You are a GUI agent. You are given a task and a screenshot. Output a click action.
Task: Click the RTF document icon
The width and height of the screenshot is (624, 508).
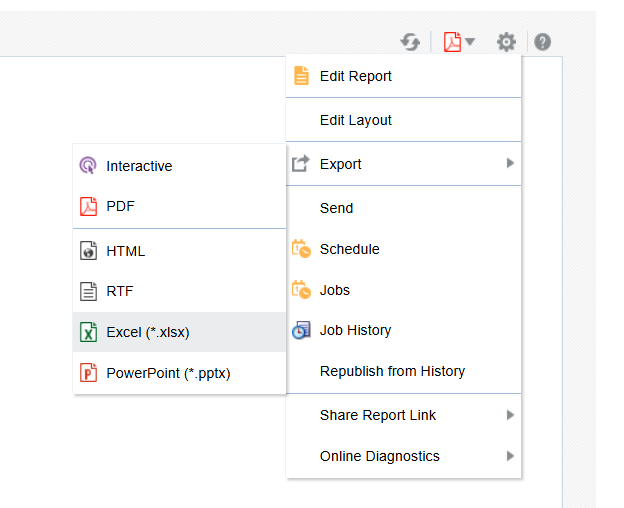click(88, 291)
